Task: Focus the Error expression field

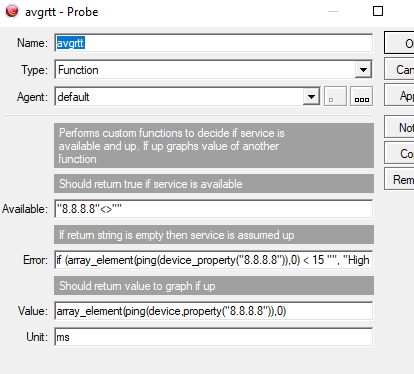Action: pos(214,260)
